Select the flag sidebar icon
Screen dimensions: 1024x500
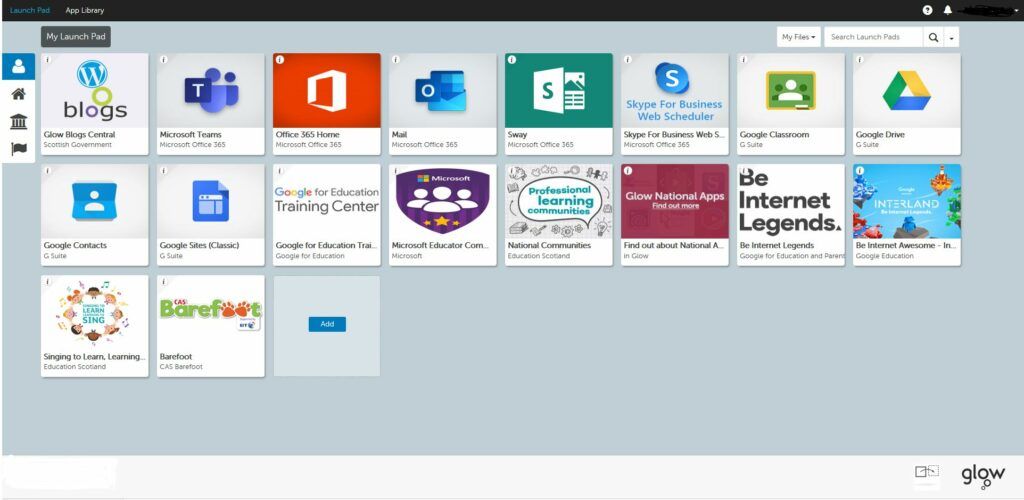click(18, 149)
